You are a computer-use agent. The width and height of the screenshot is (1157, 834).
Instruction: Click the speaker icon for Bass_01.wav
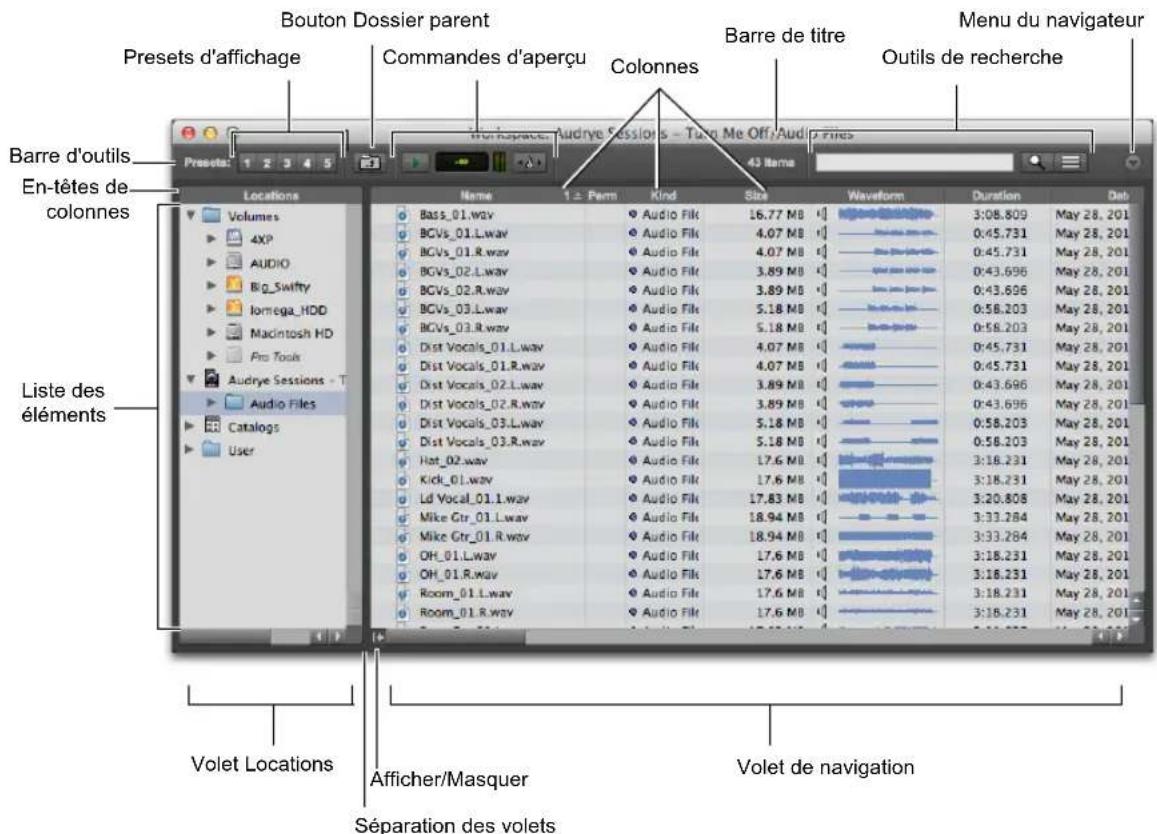pos(822,215)
